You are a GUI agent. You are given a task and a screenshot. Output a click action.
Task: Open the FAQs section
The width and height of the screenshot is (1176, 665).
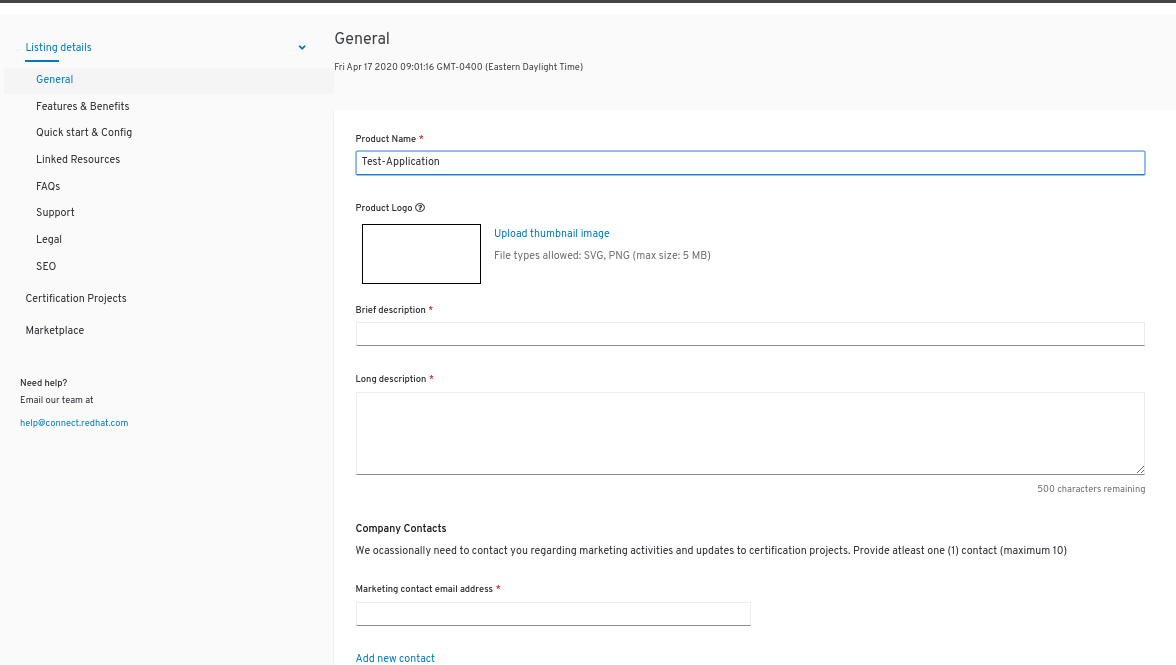(x=48, y=187)
